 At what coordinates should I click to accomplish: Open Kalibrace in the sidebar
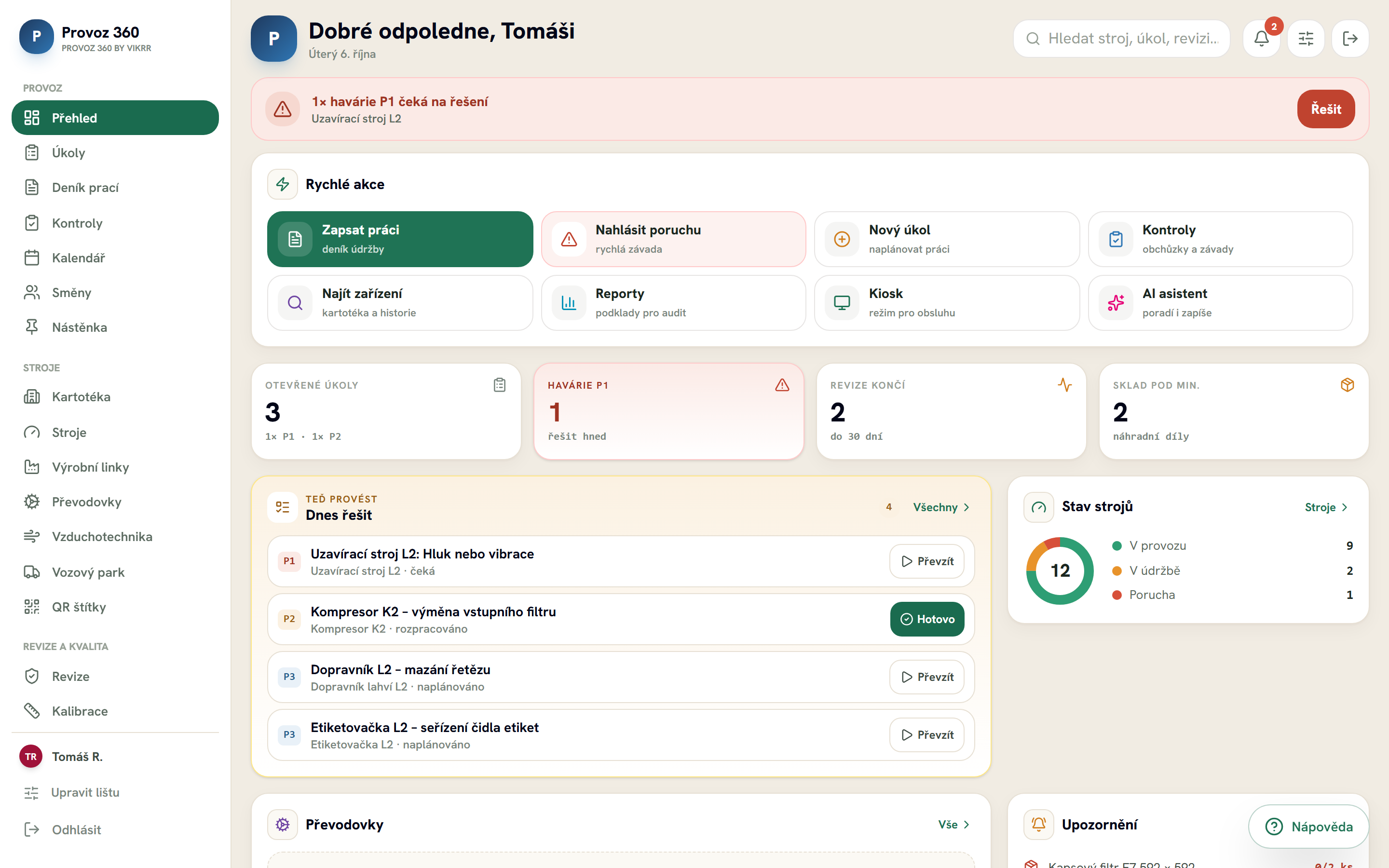pos(115,711)
